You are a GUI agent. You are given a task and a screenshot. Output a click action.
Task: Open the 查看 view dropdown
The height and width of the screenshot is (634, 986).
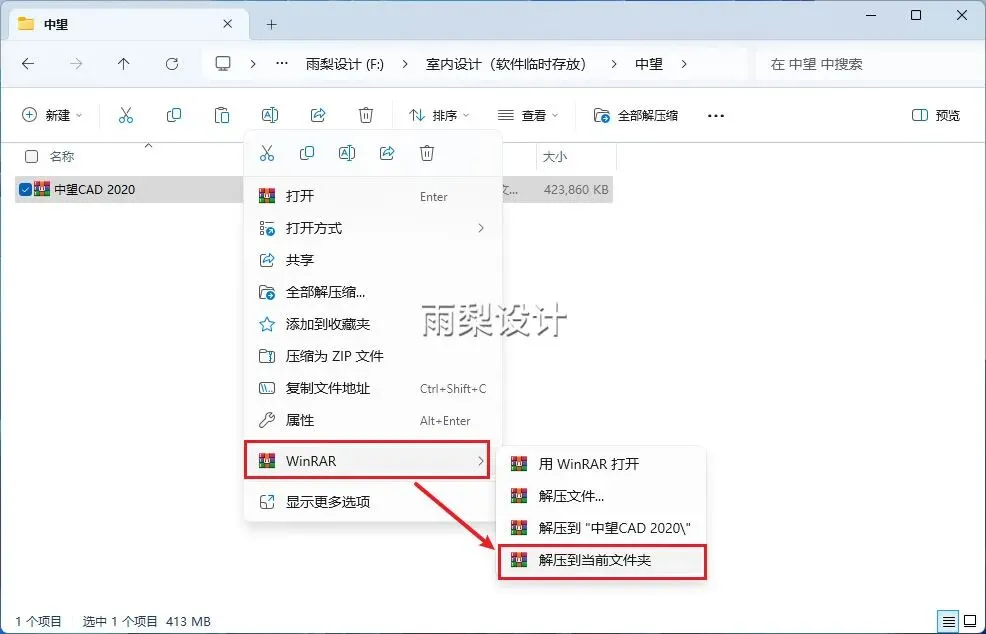pos(528,115)
